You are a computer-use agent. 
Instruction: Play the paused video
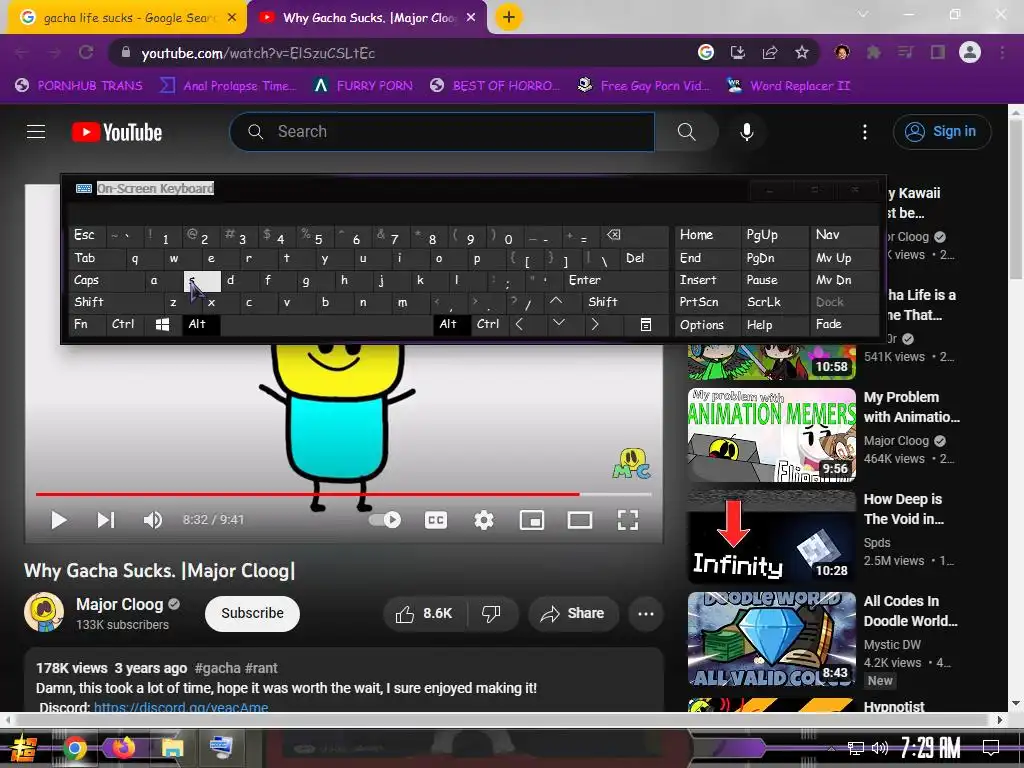point(59,520)
